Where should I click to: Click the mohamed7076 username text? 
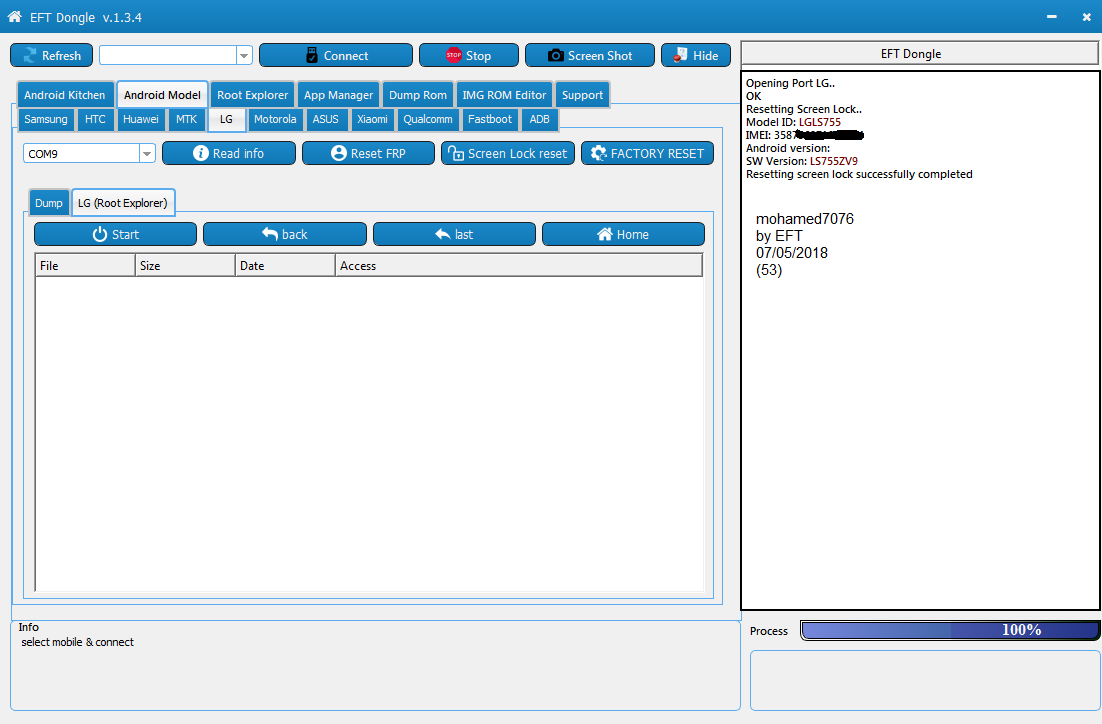pyautogui.click(x=805, y=219)
